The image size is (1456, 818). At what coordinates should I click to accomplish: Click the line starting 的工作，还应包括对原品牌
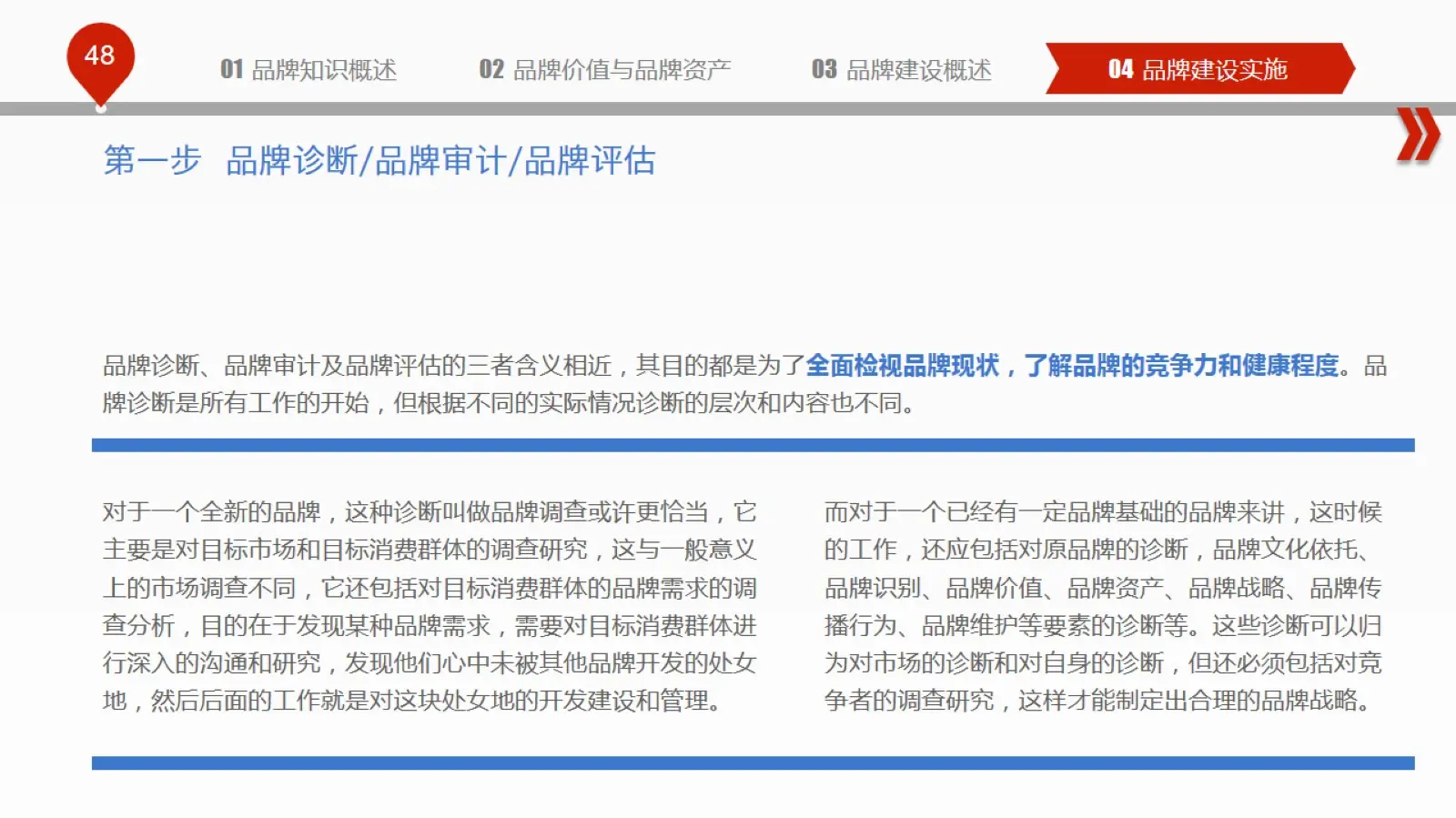tap(1097, 550)
